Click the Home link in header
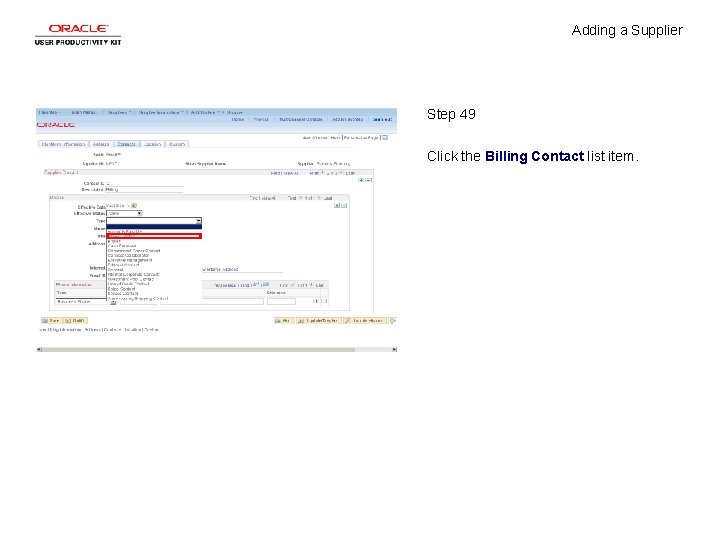 coord(237,119)
